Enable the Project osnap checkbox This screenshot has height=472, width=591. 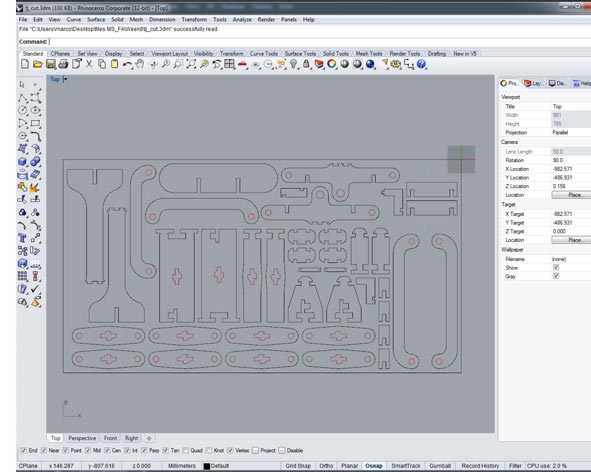click(256, 451)
